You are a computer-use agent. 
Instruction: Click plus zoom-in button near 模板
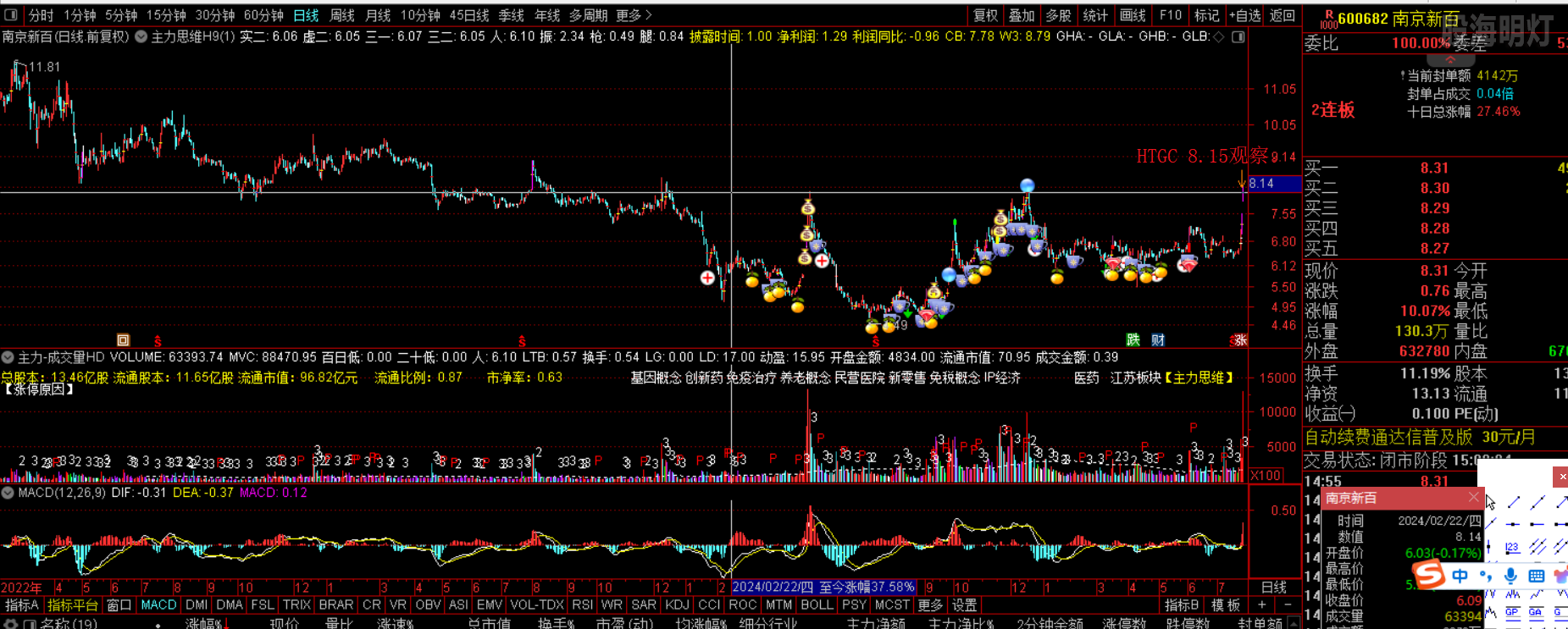coord(1262,604)
